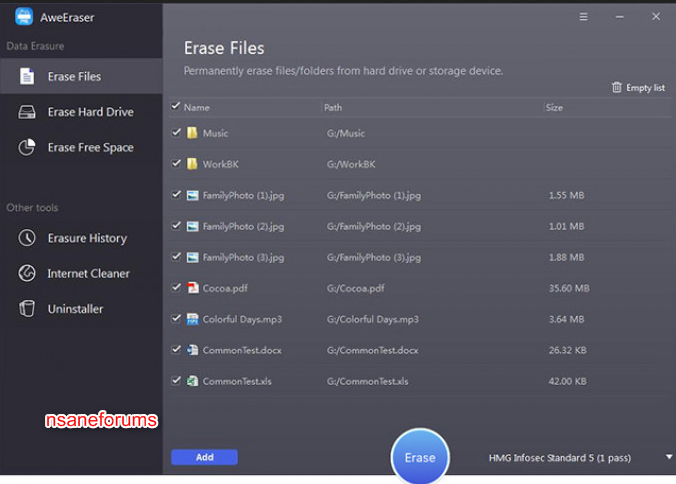
Task: Click size value 1.01 MB
Action: [x=566, y=226]
